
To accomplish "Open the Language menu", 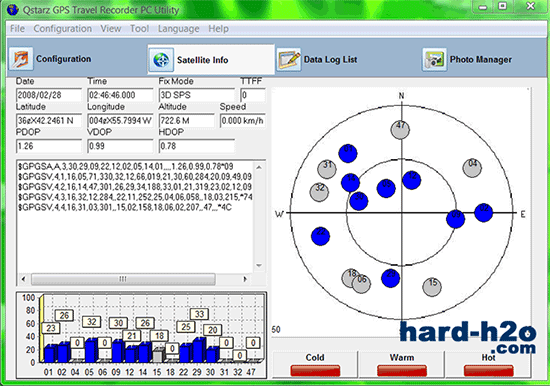I will click(178, 28).
